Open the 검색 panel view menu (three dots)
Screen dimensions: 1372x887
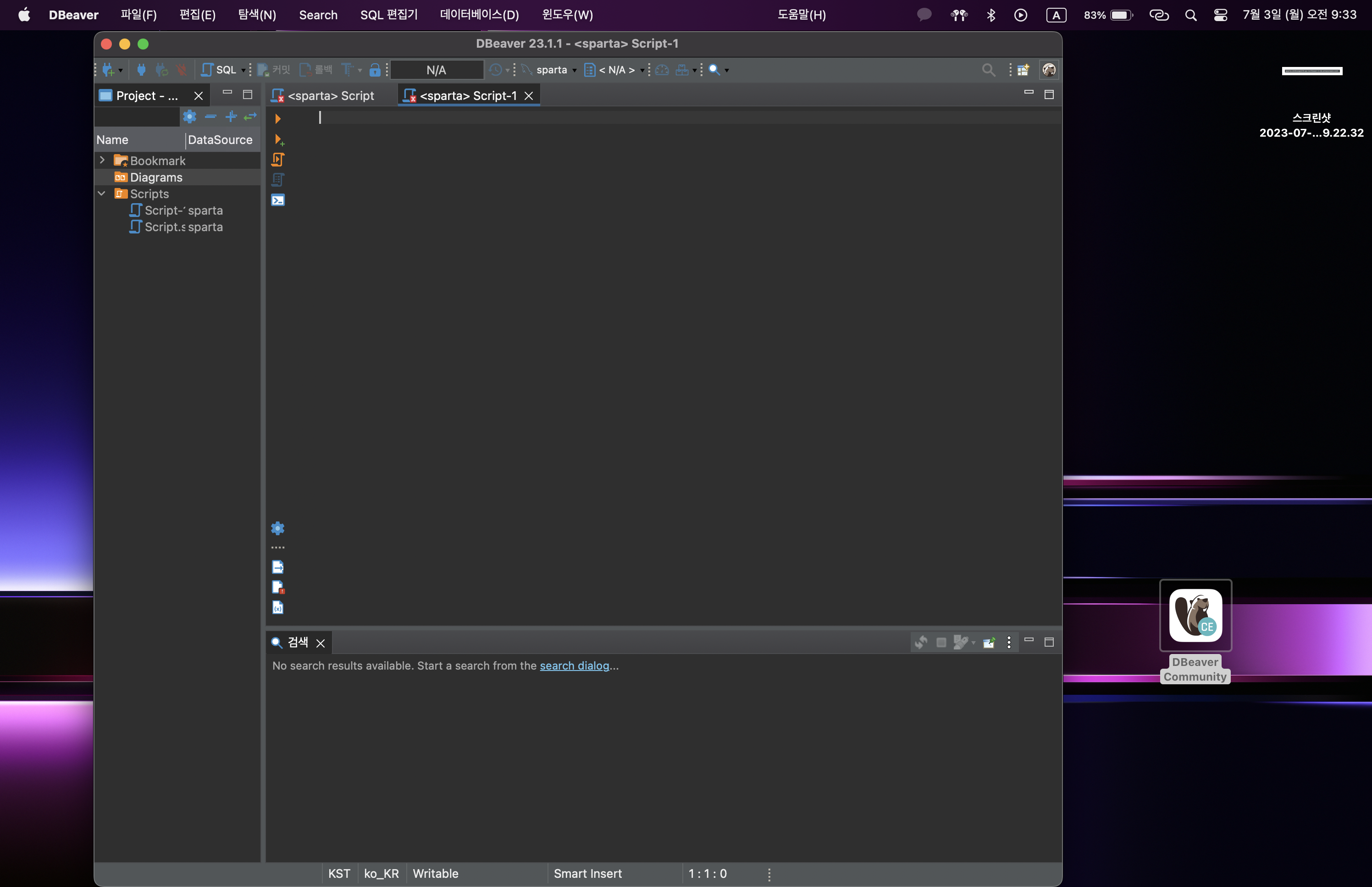click(1009, 642)
